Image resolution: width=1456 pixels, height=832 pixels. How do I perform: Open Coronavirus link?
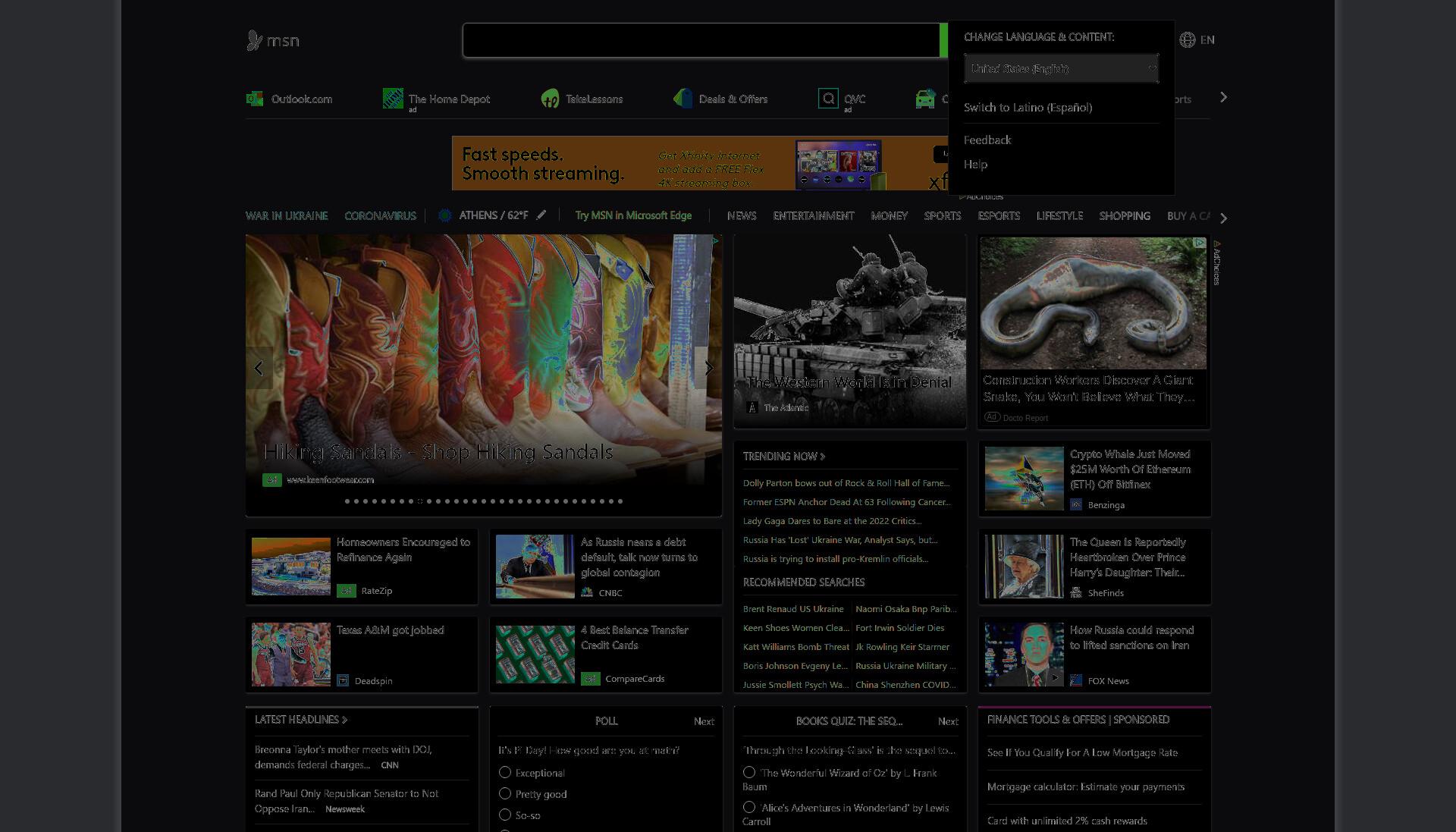[380, 215]
